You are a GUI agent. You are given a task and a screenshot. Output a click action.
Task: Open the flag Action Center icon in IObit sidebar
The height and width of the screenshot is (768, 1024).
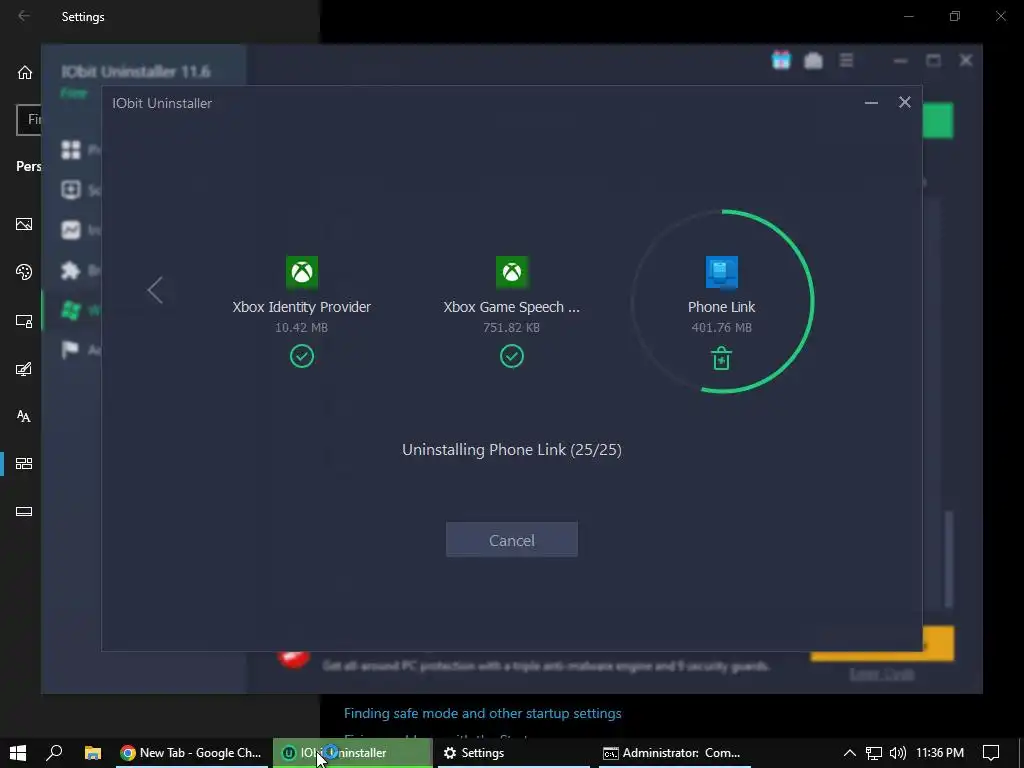click(70, 350)
